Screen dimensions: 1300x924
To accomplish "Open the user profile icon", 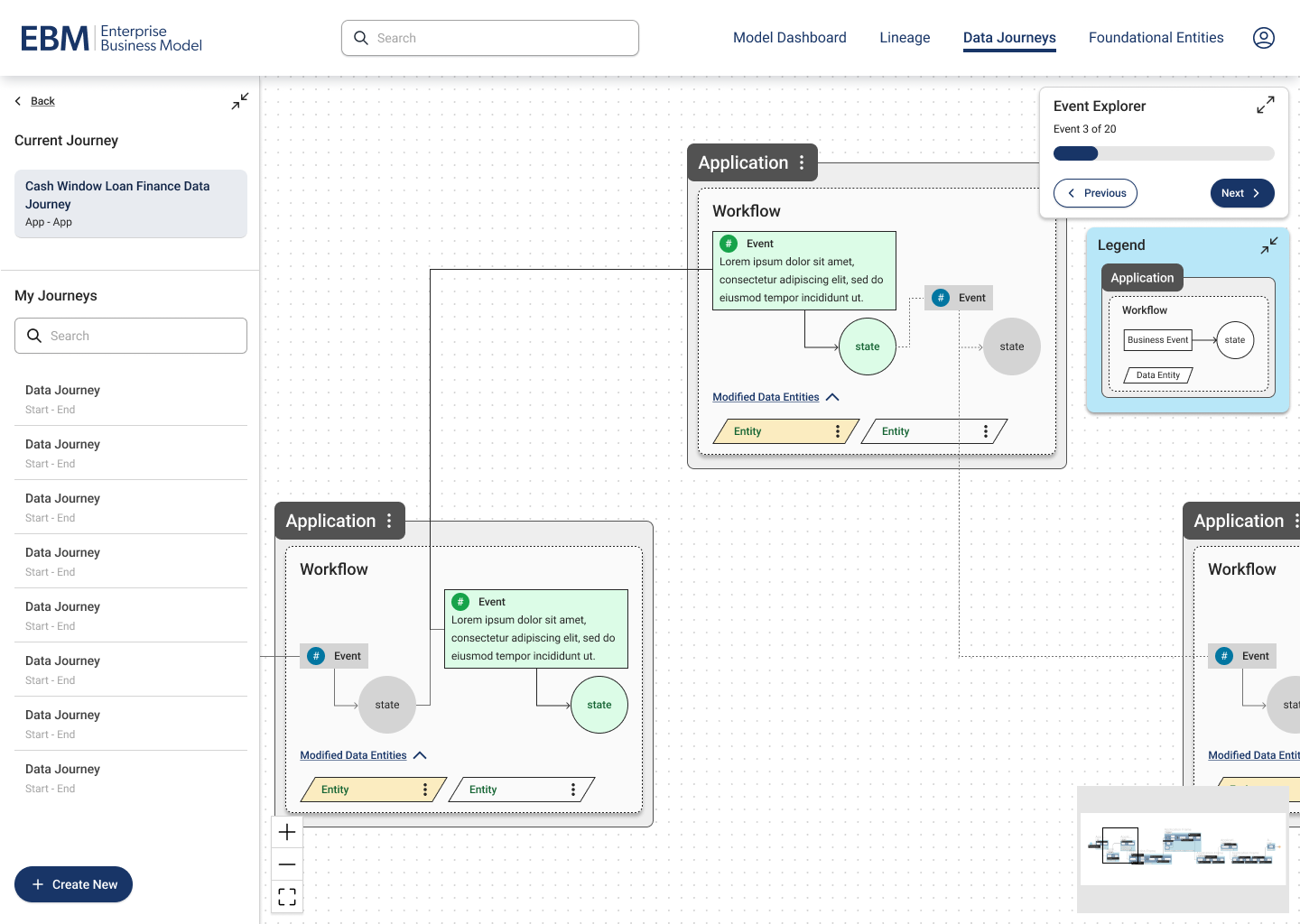I will click(x=1264, y=38).
